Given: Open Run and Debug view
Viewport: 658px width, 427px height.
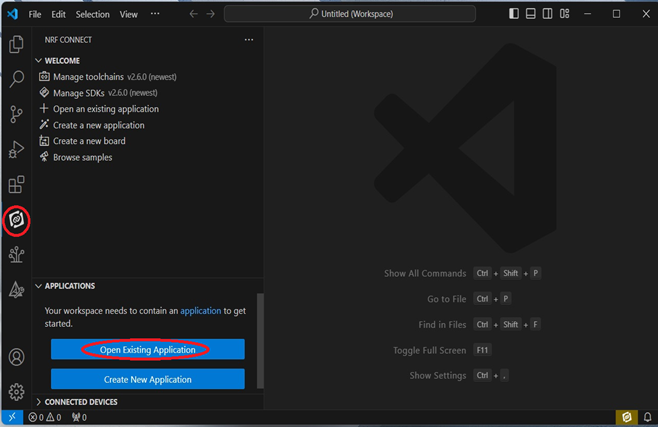Looking at the screenshot, I should pos(16,150).
